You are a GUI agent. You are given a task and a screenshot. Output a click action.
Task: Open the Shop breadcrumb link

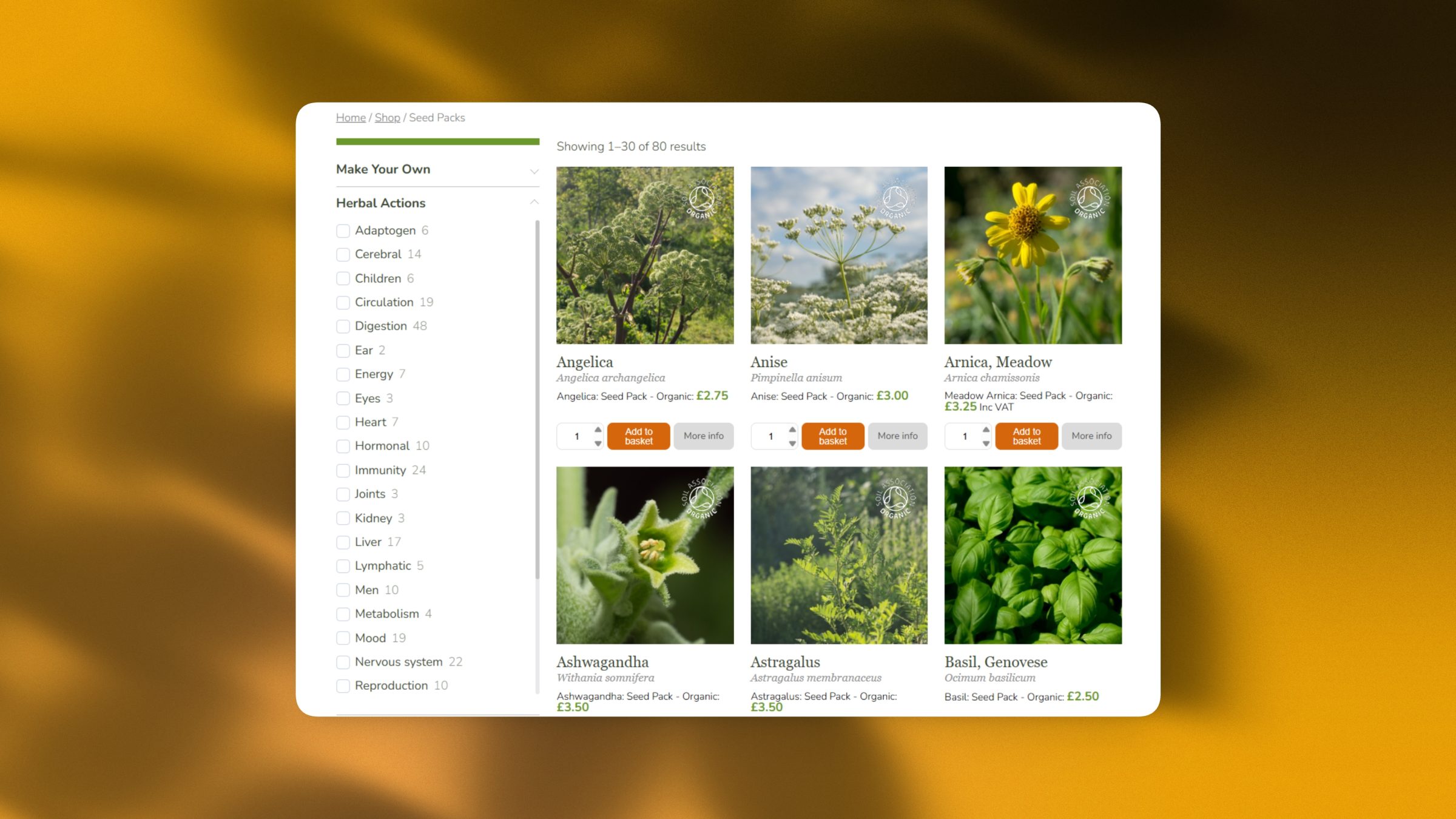click(x=387, y=118)
